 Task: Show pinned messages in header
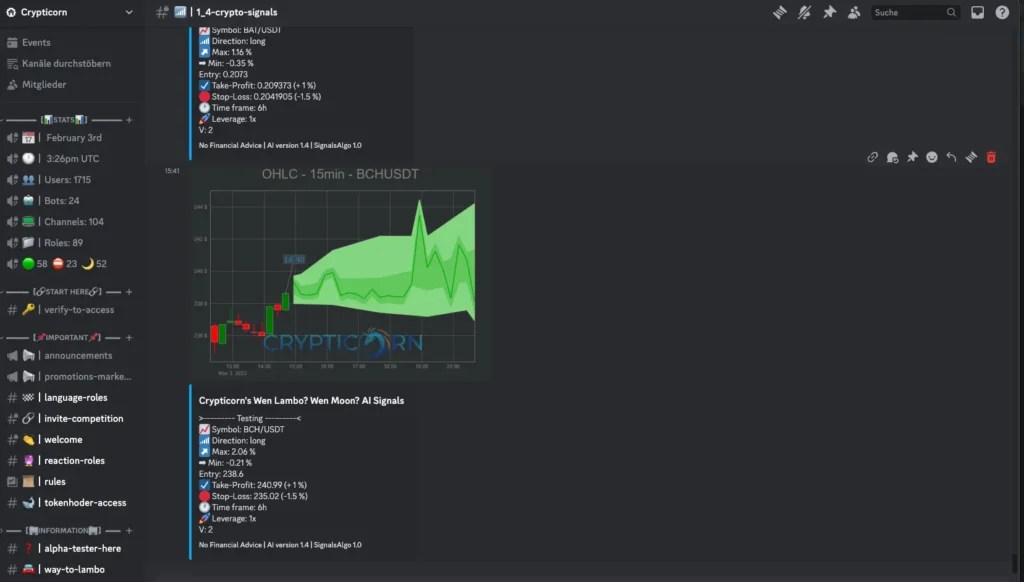coord(829,12)
